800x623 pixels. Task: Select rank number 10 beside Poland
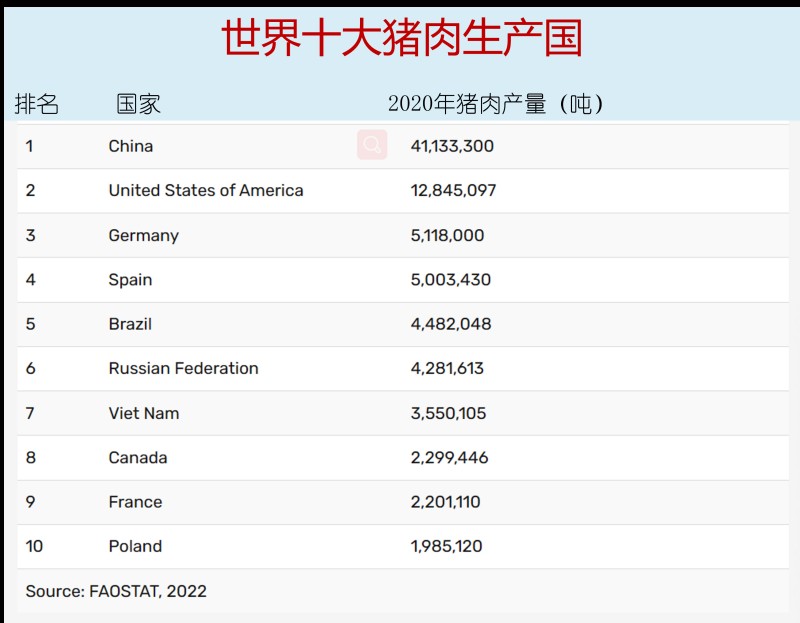tap(32, 546)
